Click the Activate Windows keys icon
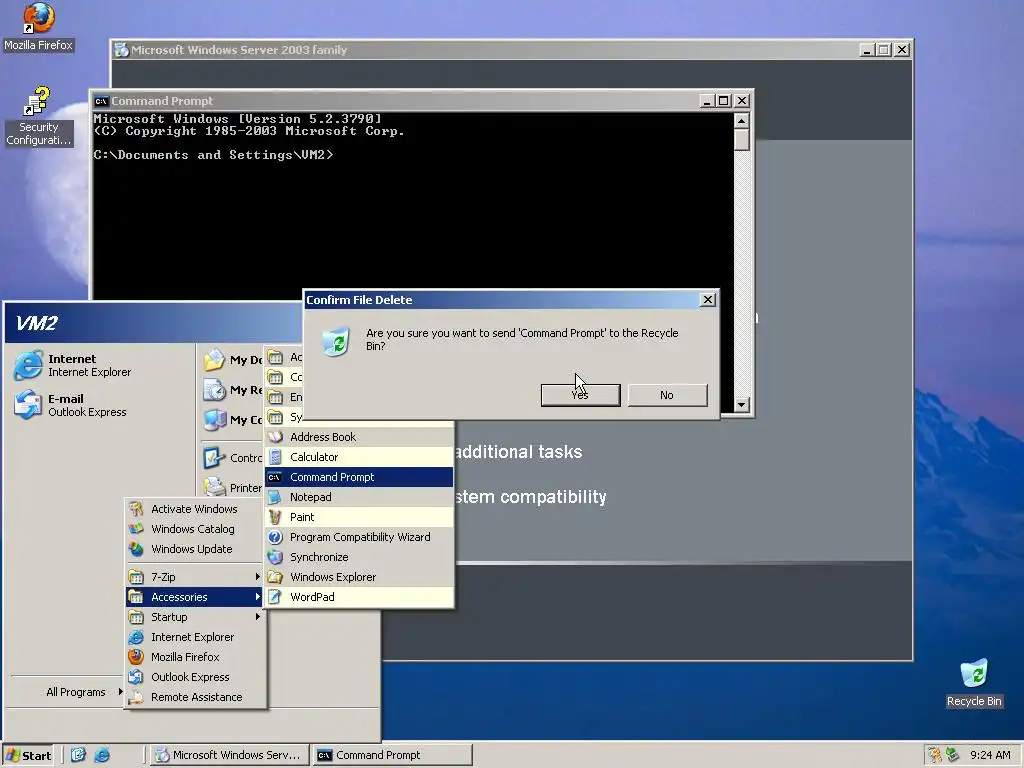 coord(136,509)
